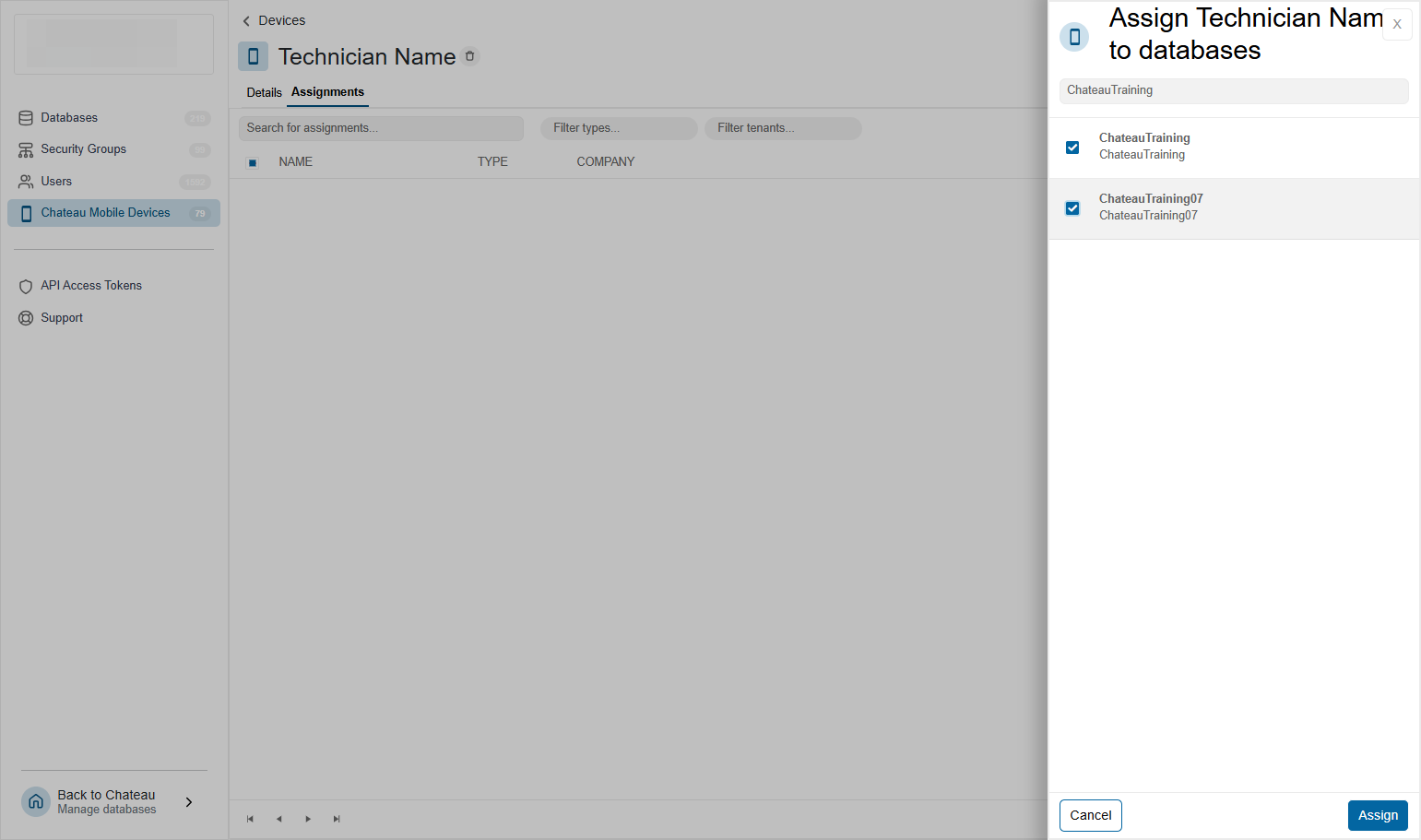Click the API Access Tokens shield icon
Viewport: 1421px width, 840px height.
click(x=26, y=286)
